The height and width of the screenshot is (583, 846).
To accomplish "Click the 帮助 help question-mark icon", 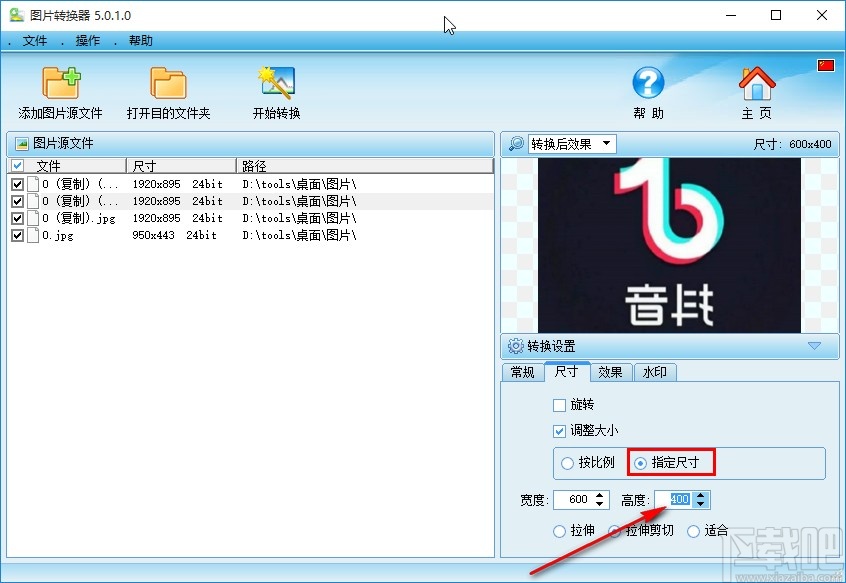I will click(x=648, y=83).
